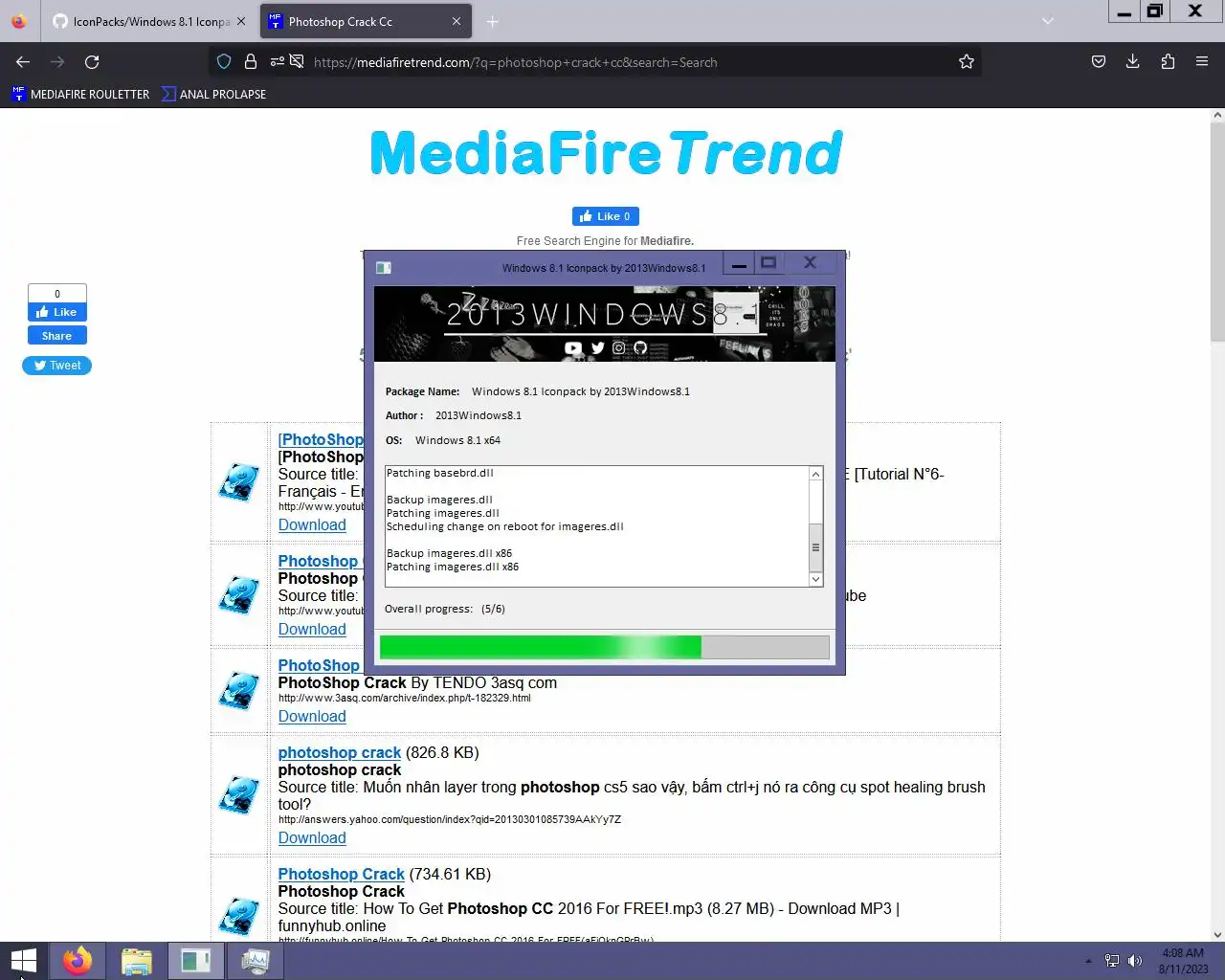Close the Photoshop Crack Cc tab

tap(457, 21)
